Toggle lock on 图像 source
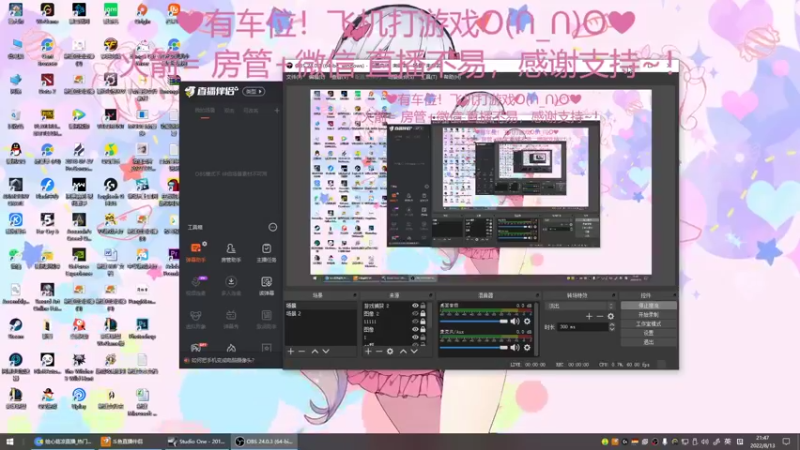This screenshot has height=450, width=800. click(422, 330)
